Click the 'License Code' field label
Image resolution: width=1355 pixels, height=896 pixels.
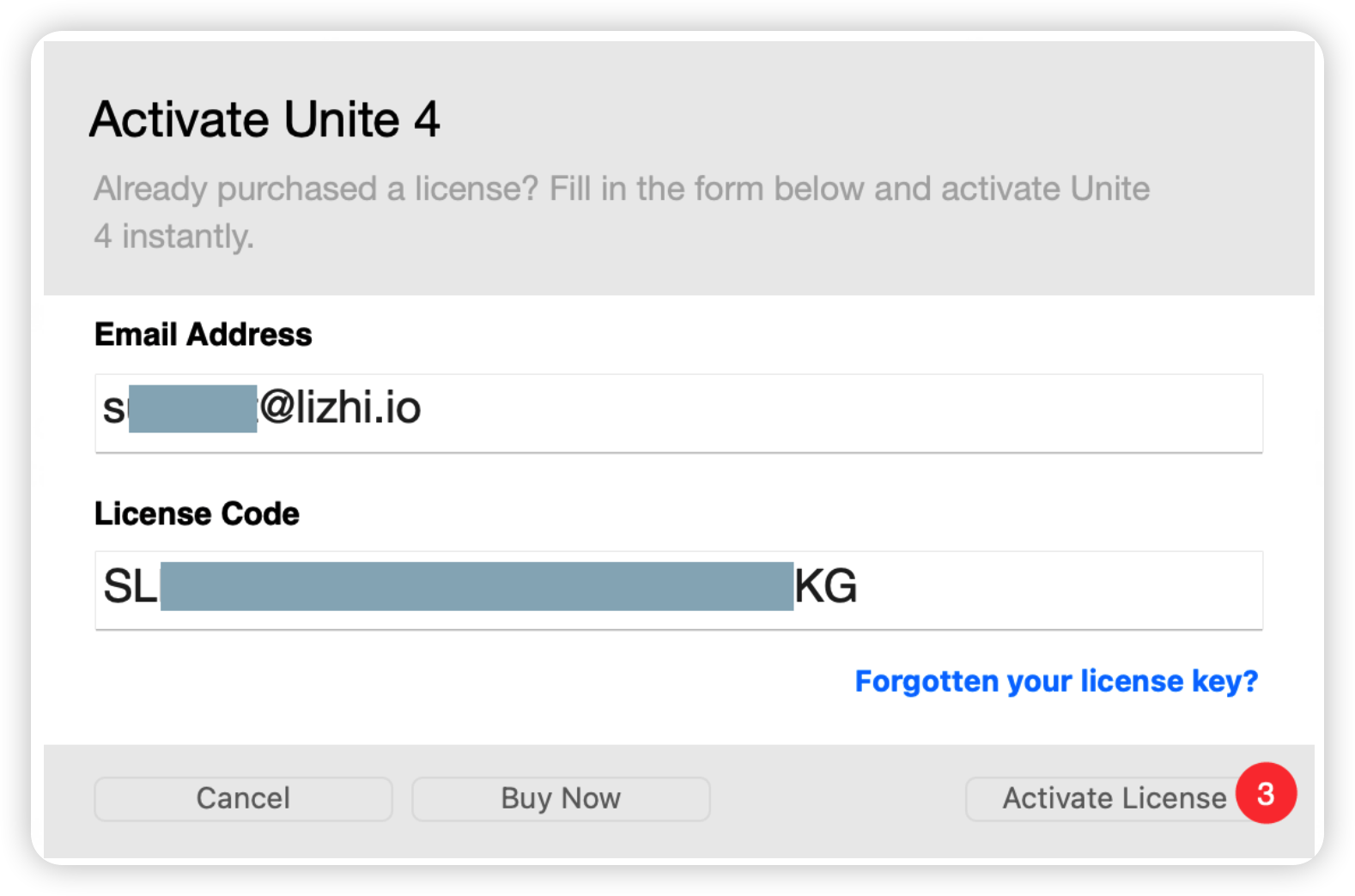coord(197,514)
